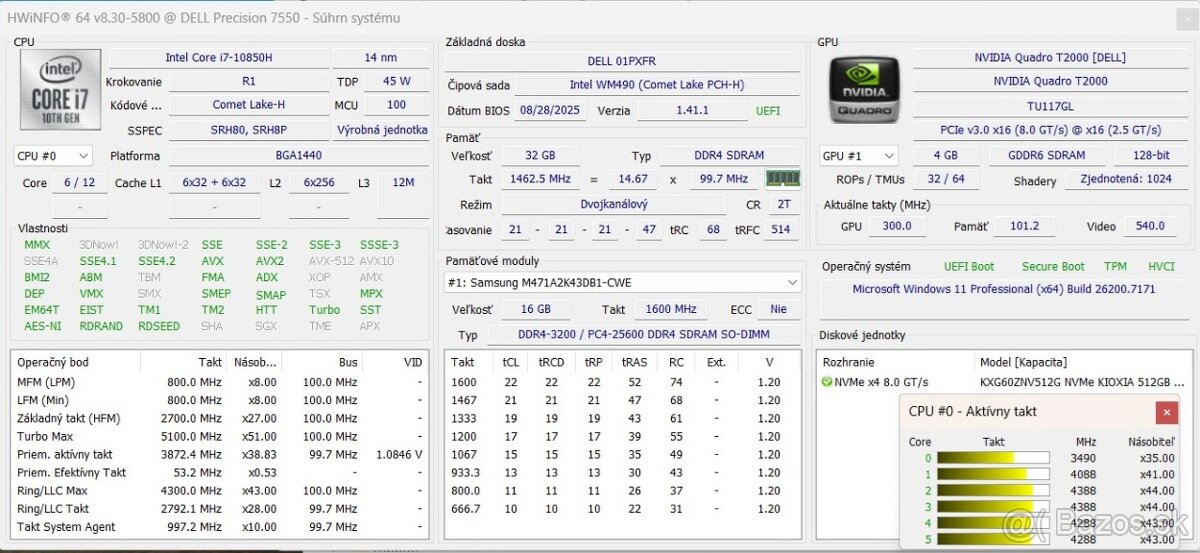Screen dimensions: 1200x553
Task: Click the TU117GL GPU chip field
Action: click(1049, 105)
